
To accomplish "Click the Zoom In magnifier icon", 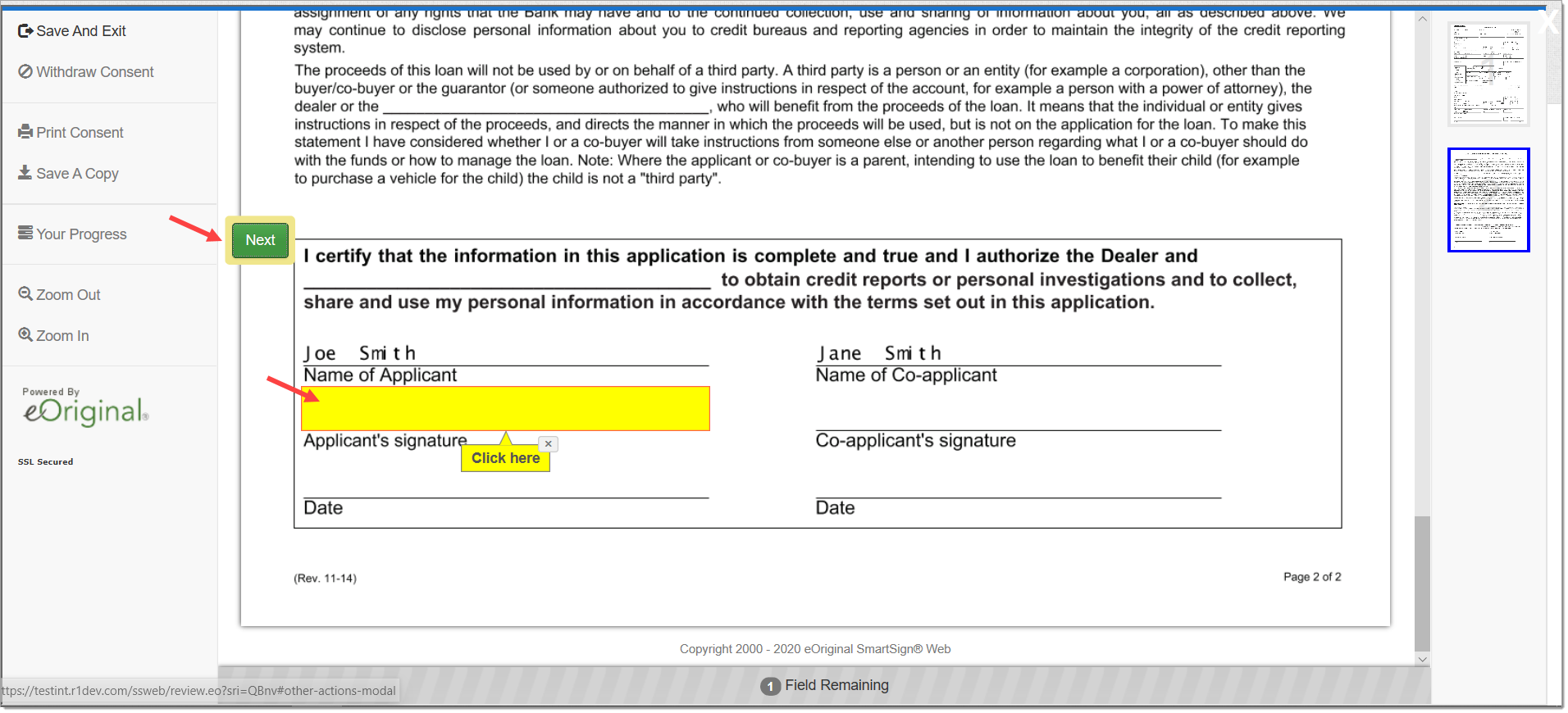I will click(x=25, y=334).
